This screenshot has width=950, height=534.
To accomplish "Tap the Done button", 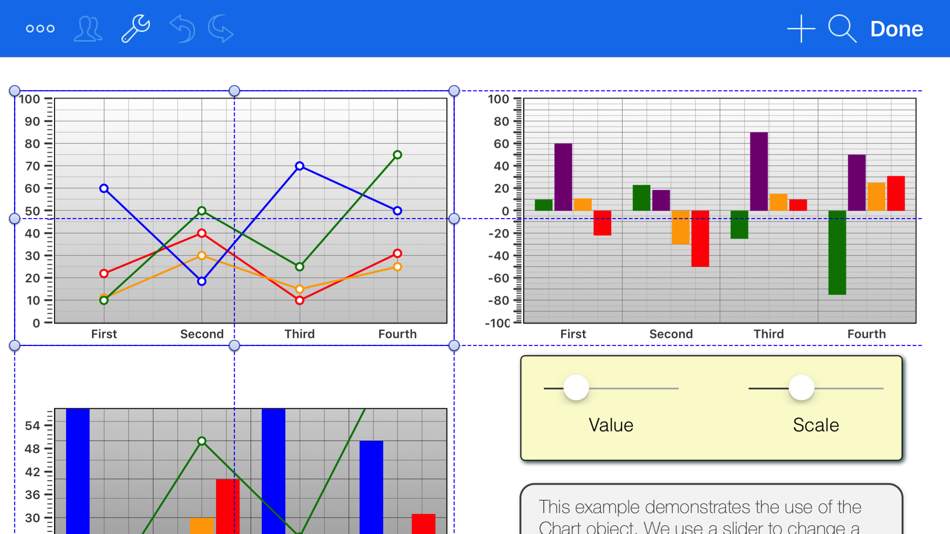I will (x=897, y=28).
